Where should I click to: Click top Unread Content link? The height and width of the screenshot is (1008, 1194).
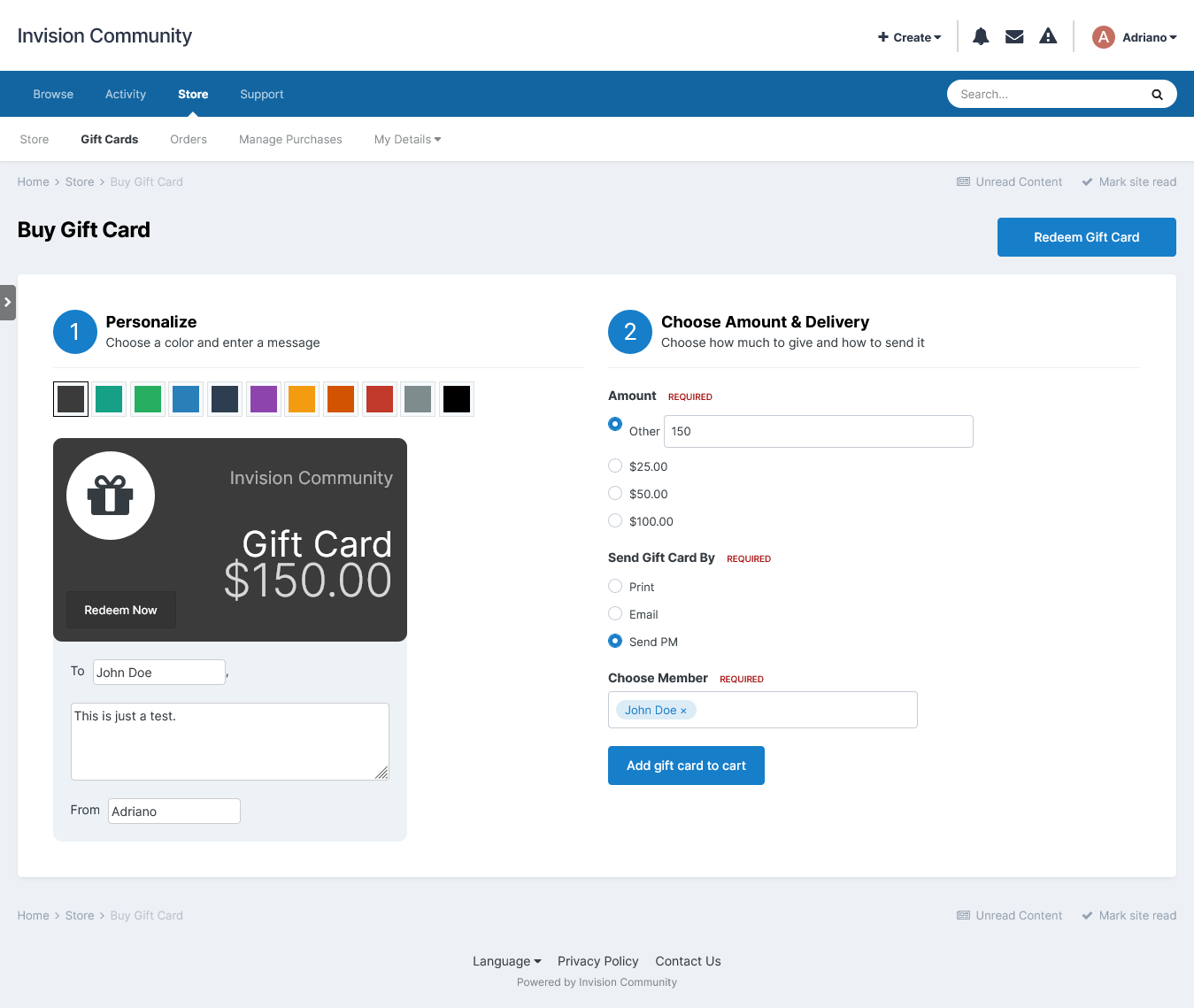pos(1010,181)
